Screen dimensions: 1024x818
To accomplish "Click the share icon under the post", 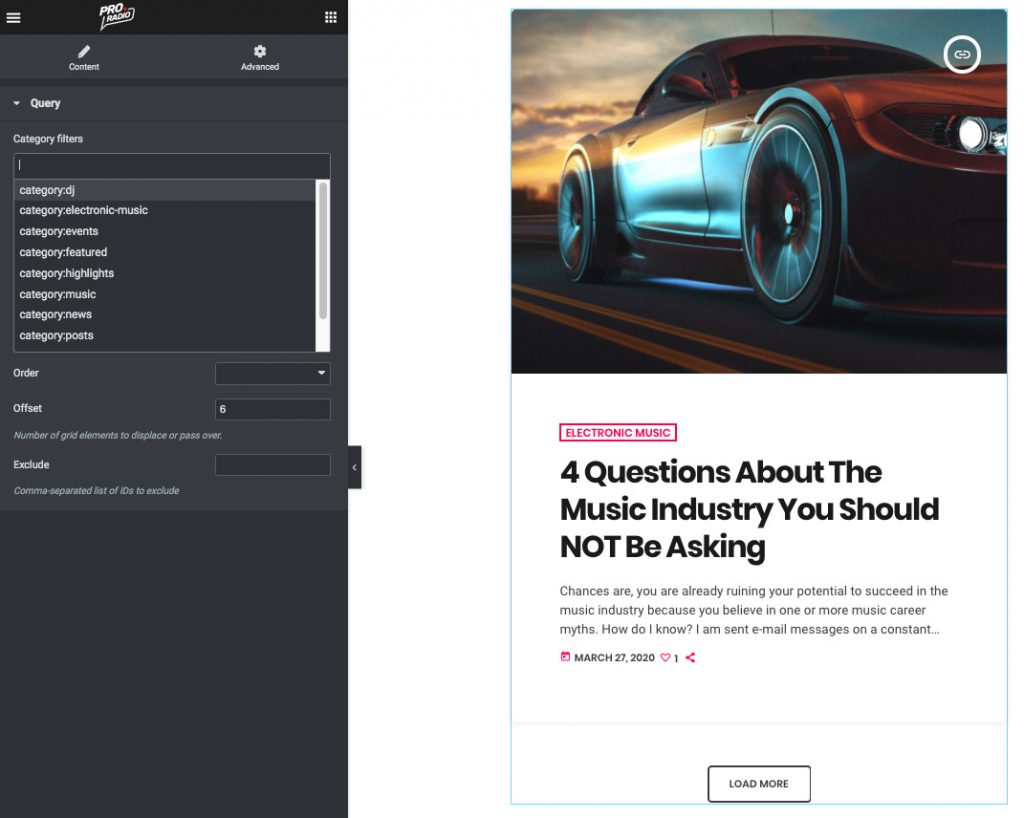I will tap(690, 658).
